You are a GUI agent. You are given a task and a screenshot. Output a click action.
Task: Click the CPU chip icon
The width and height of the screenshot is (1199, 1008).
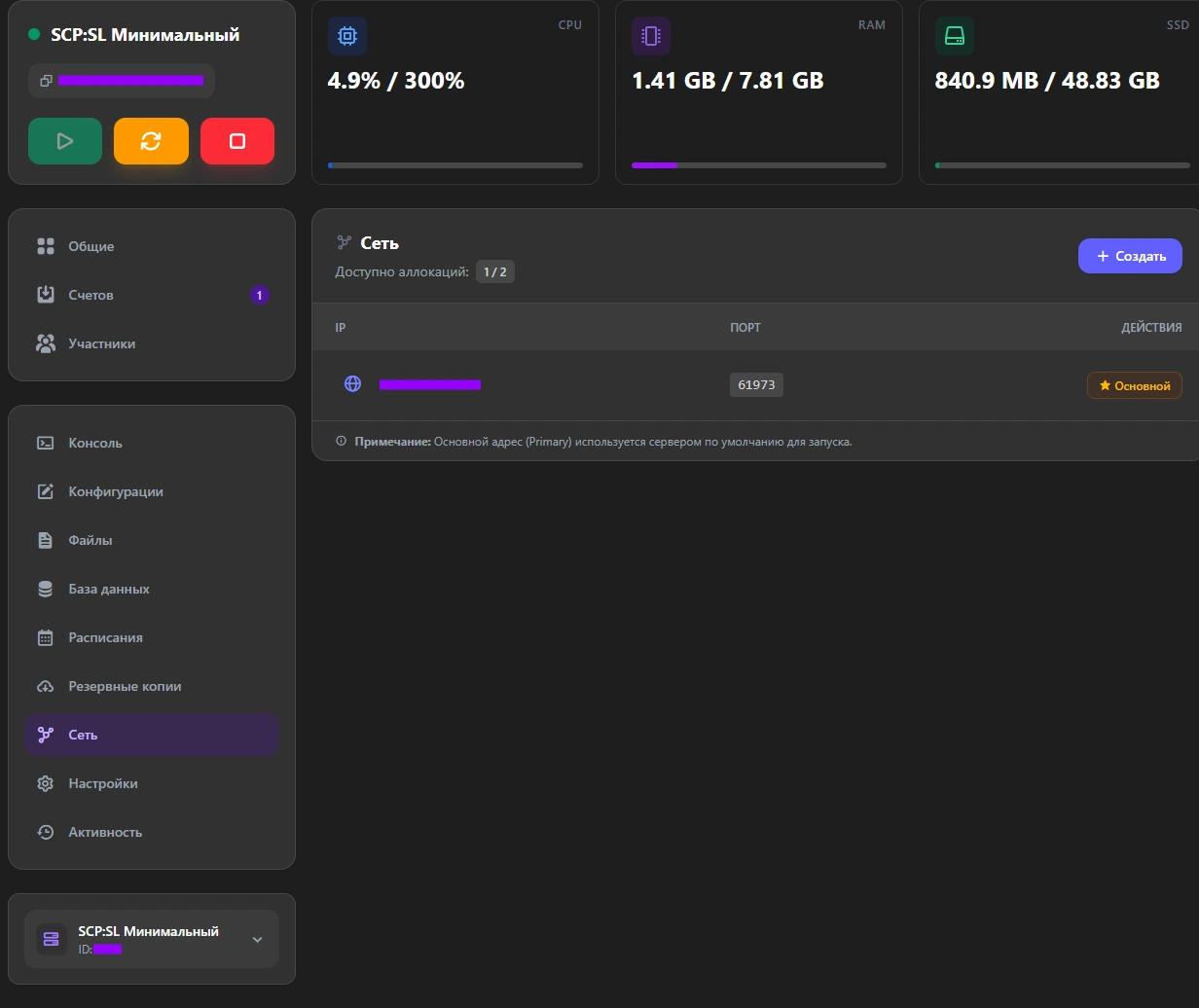coord(347,36)
